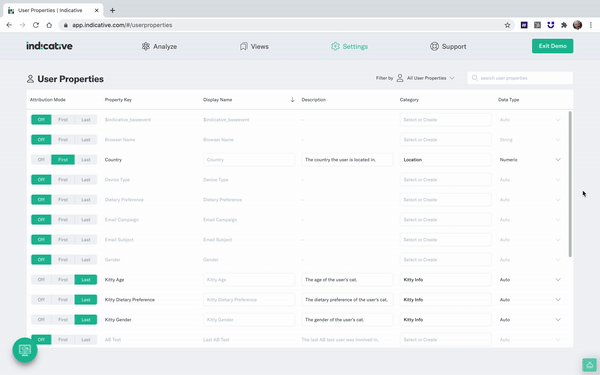Click the blue magnet extension icon

click(551, 25)
